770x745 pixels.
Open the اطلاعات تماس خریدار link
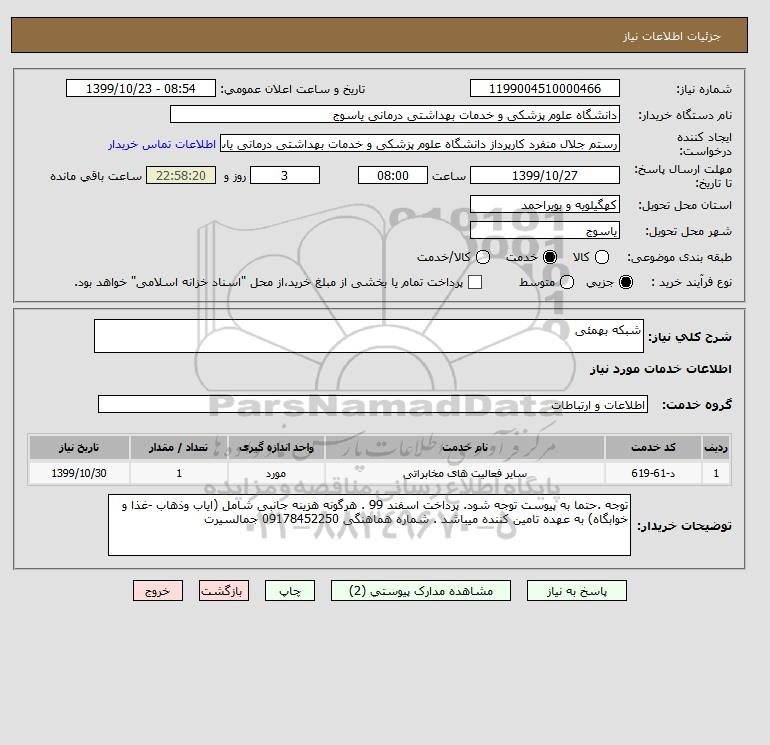(x=162, y=144)
